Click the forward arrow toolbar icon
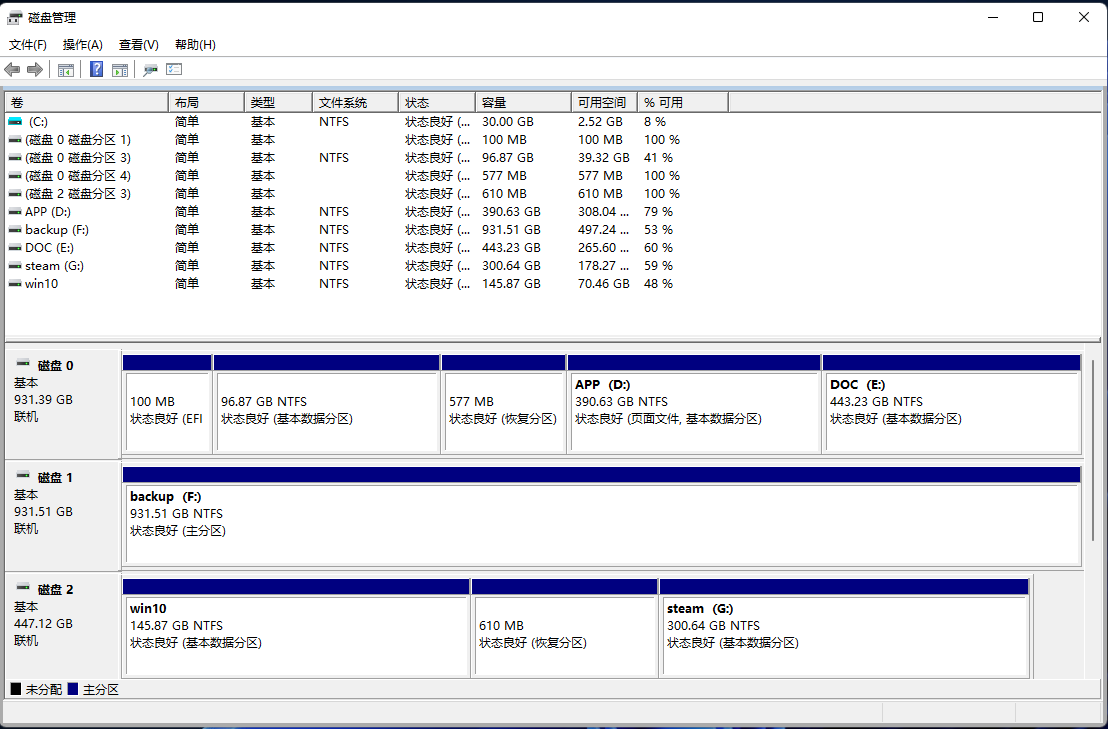The image size is (1108, 729). 35,70
